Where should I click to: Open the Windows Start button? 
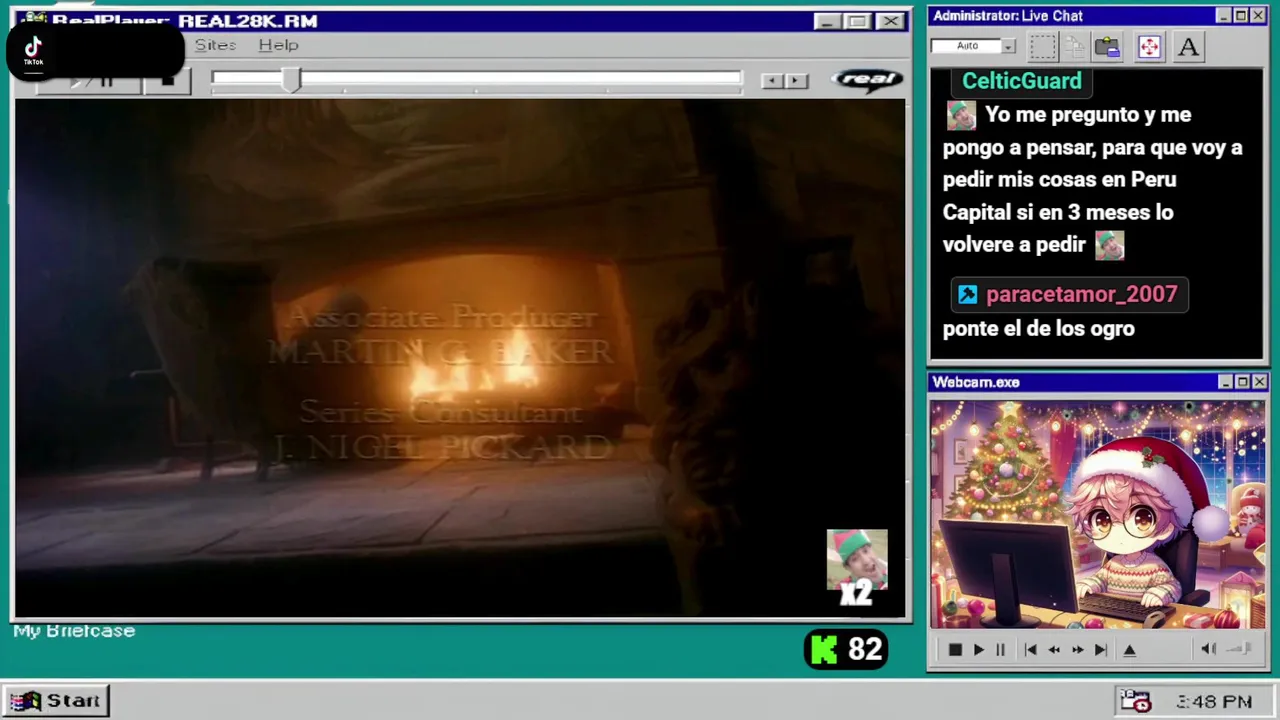coord(56,701)
